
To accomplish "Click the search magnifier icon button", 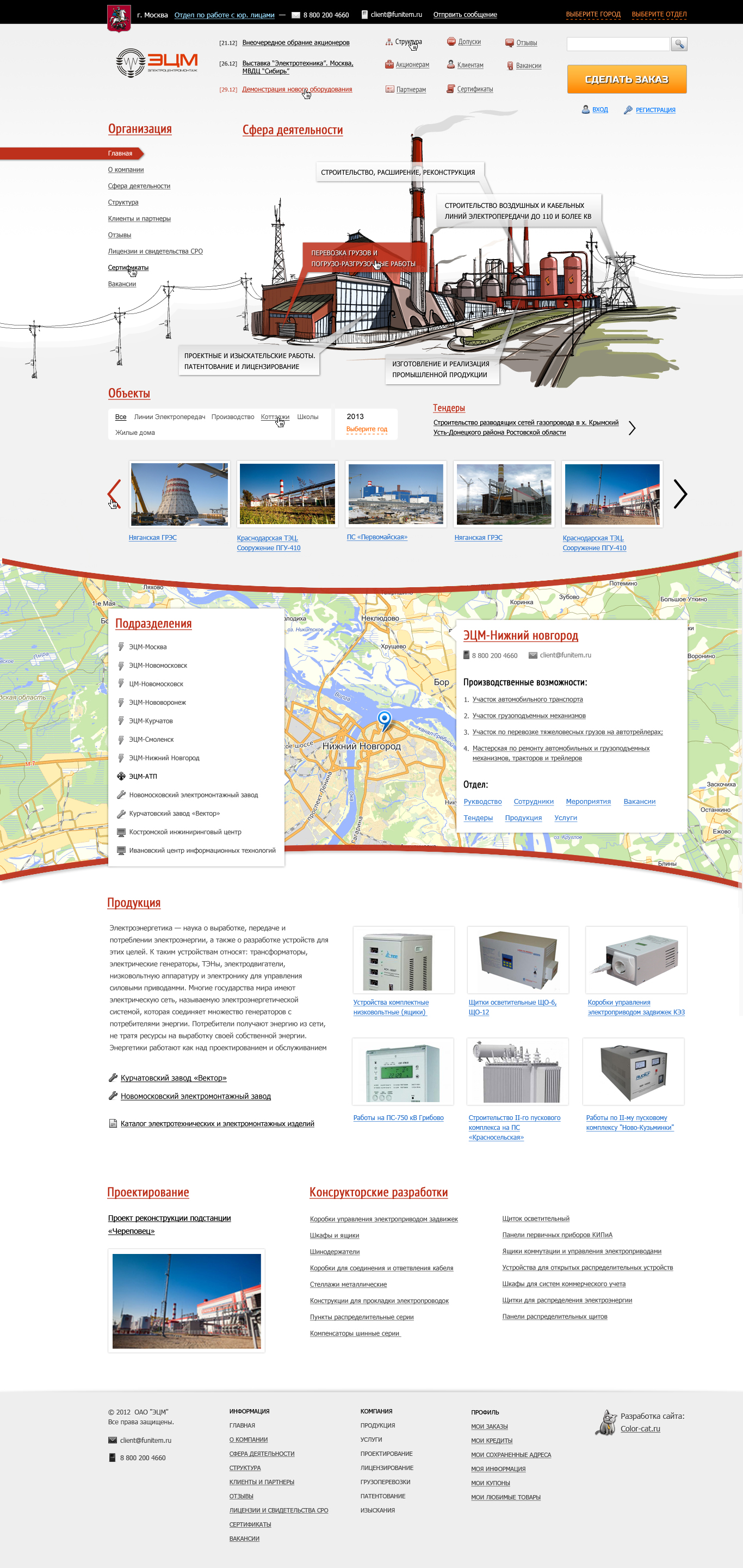I will tap(679, 44).
